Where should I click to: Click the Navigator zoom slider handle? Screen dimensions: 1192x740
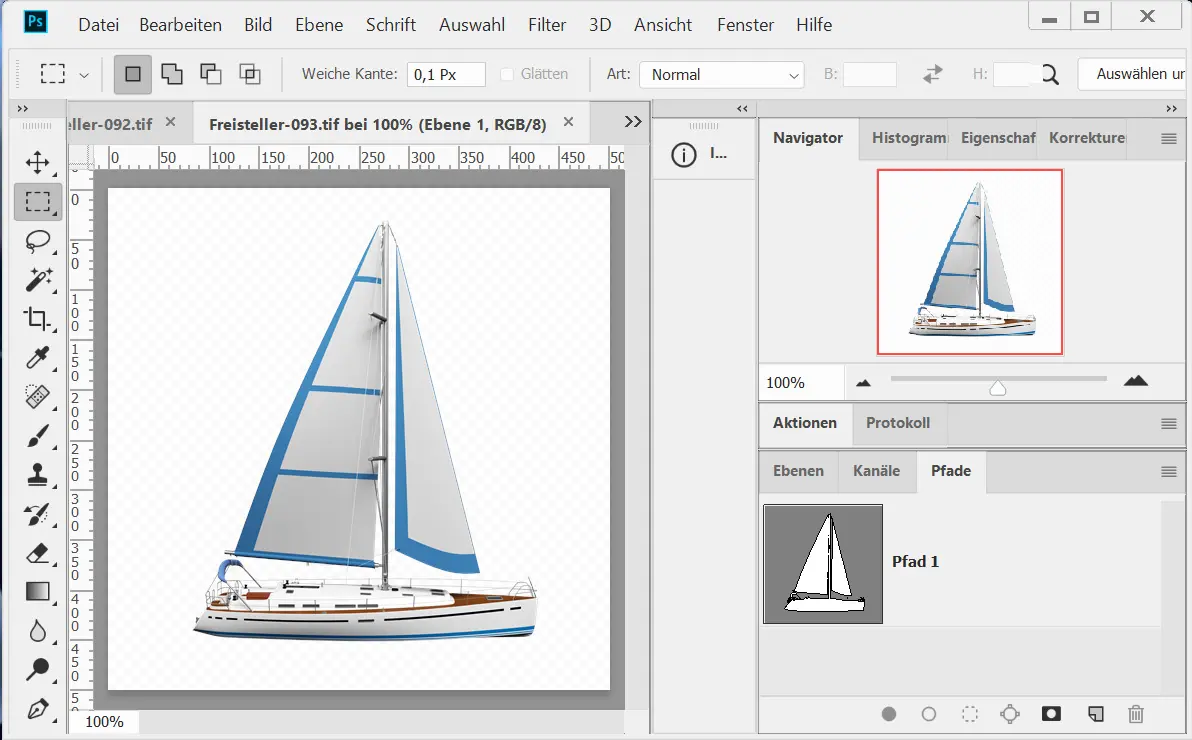coord(997,387)
